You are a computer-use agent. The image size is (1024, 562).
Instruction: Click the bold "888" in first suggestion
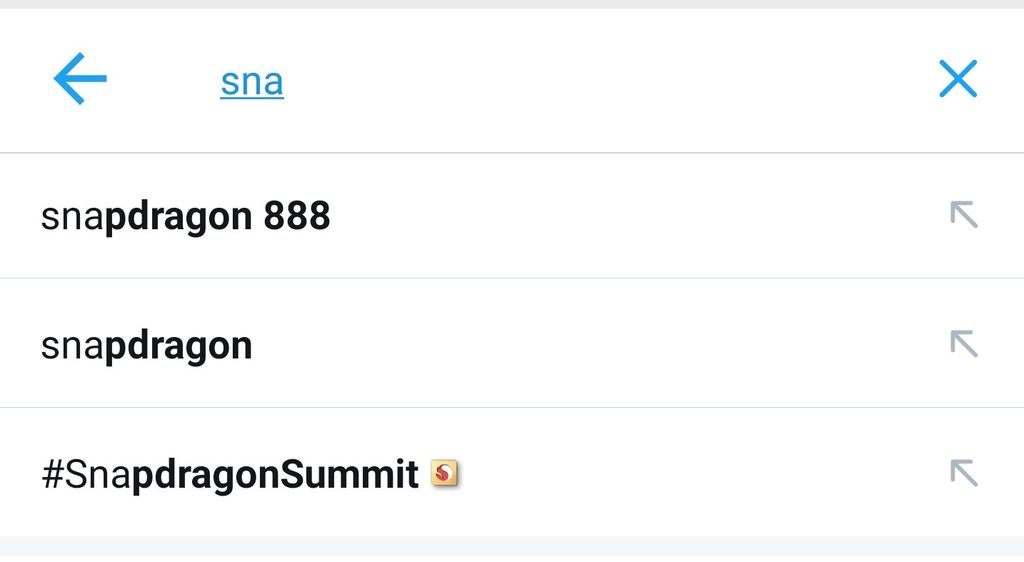coord(297,215)
